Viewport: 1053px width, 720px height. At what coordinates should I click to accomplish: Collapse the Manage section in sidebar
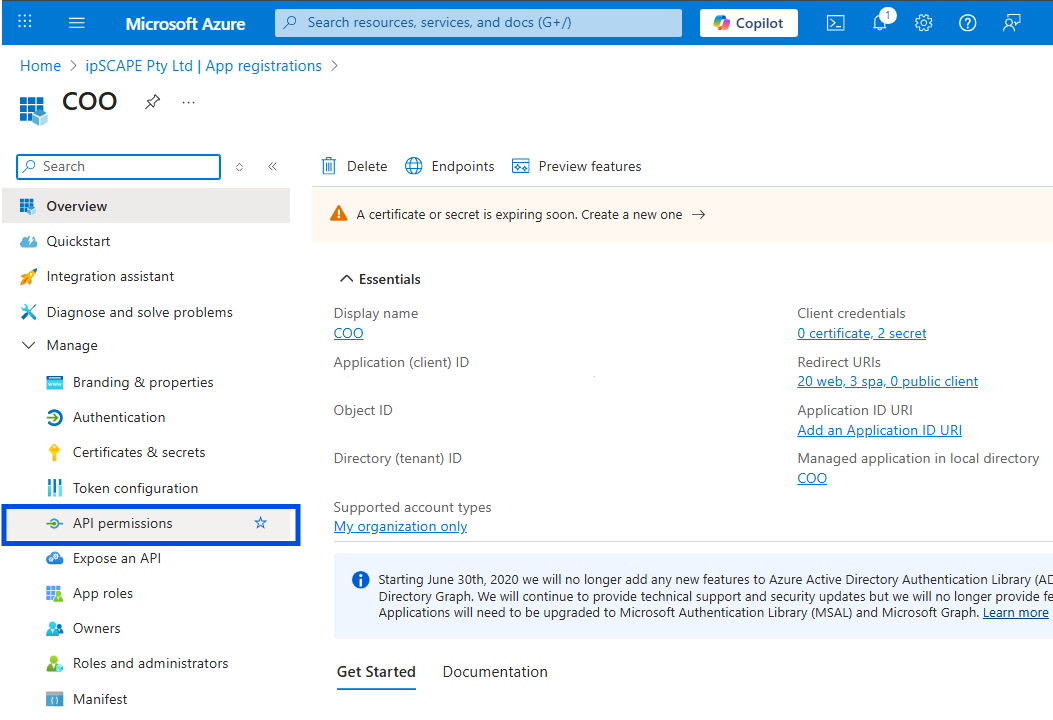pos(28,345)
